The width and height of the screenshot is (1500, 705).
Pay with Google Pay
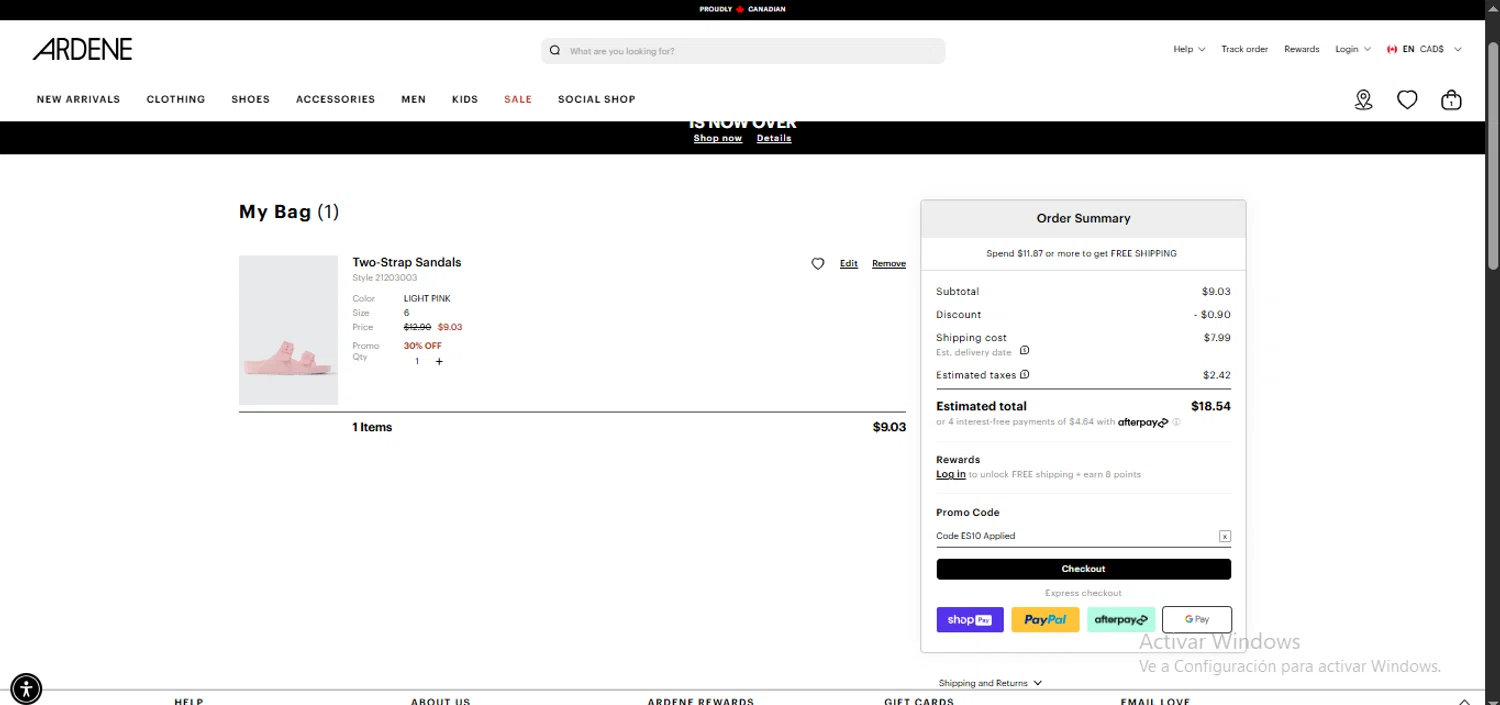1197,620
